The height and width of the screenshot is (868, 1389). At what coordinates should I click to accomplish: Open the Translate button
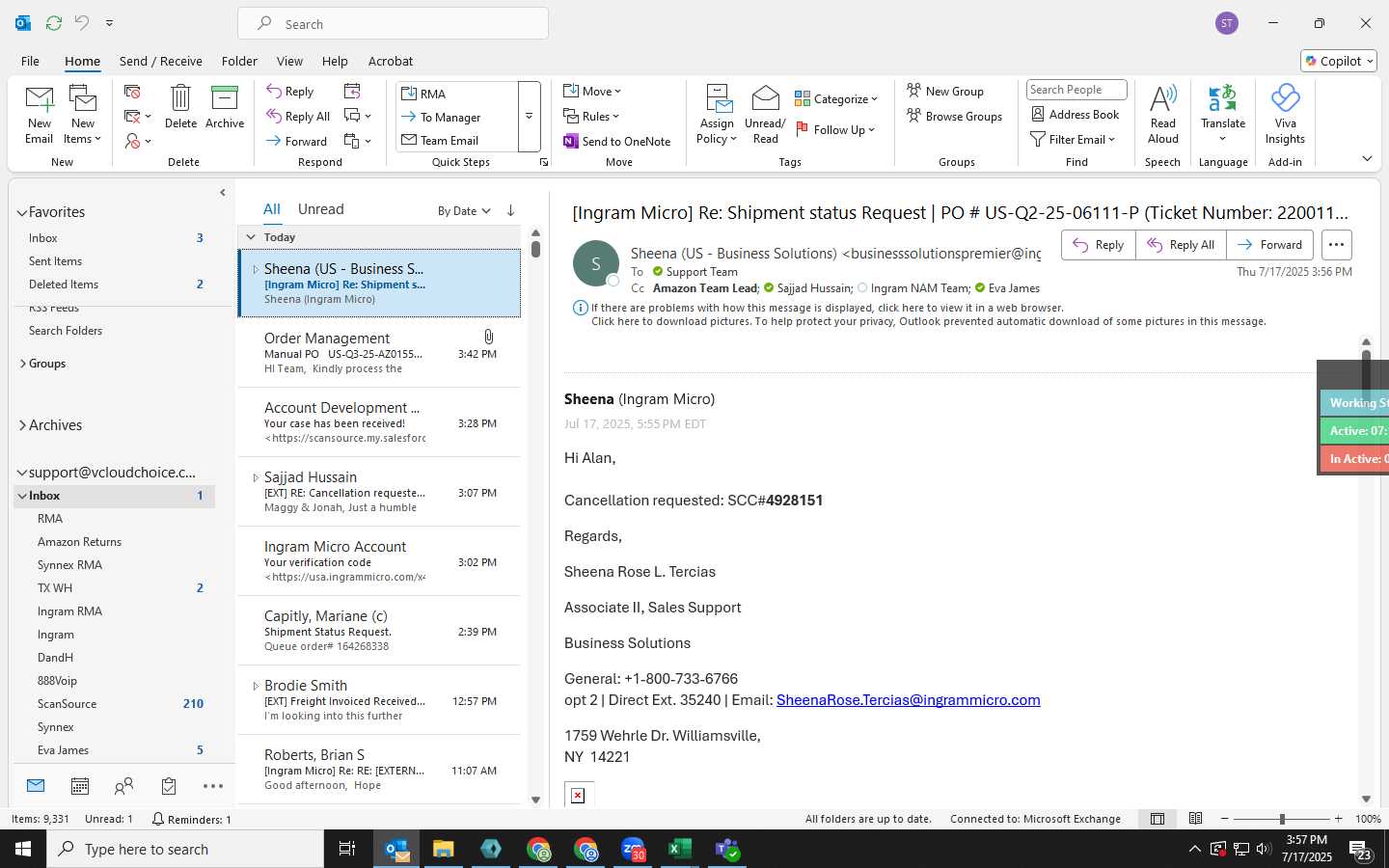click(1223, 114)
